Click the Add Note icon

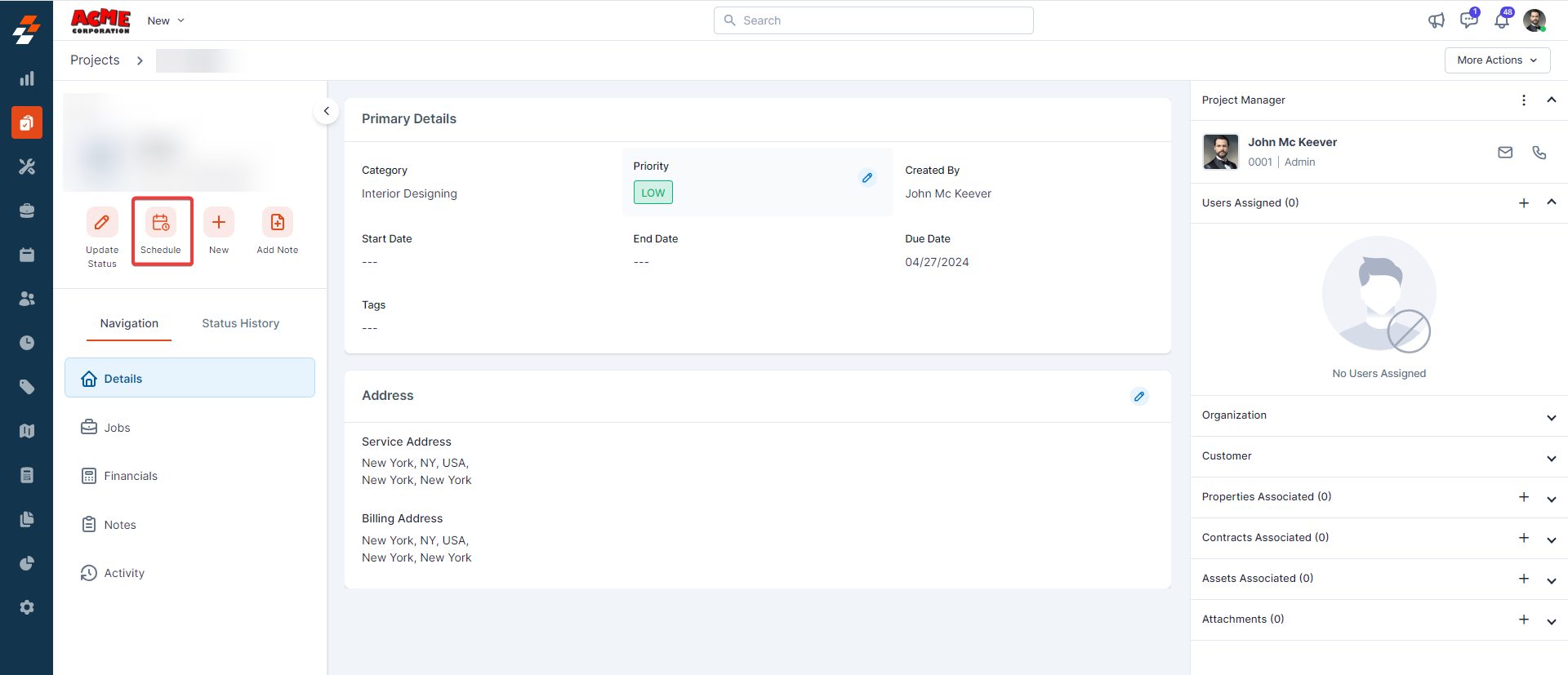tap(278, 222)
